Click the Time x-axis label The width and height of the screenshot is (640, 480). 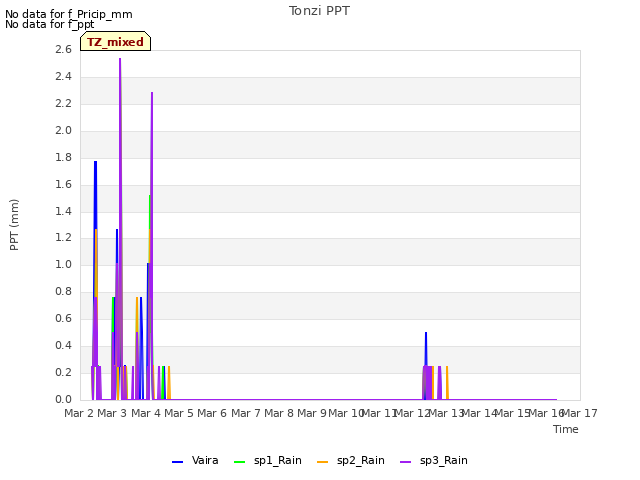point(566,429)
